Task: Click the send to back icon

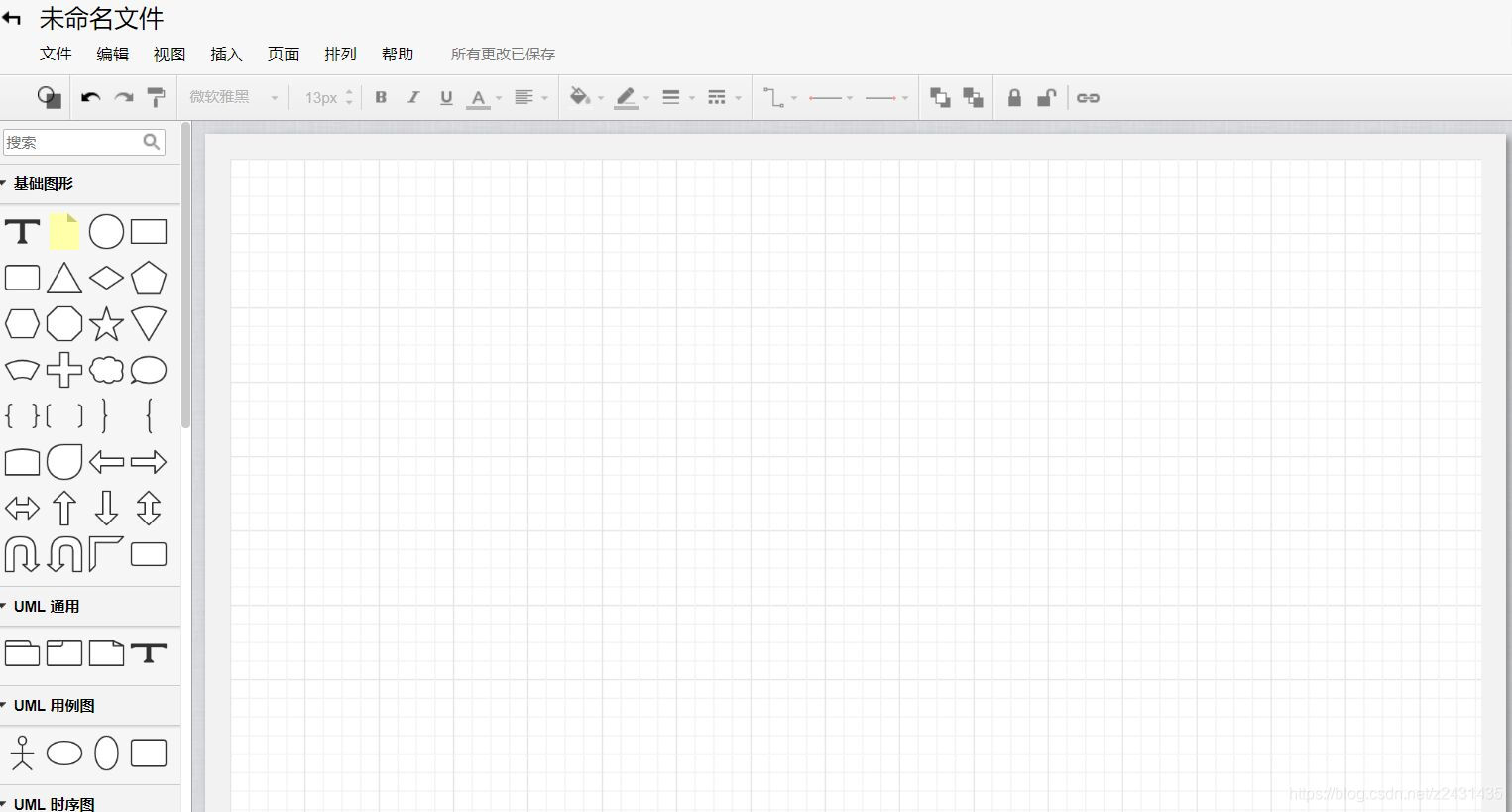Action: 973,97
